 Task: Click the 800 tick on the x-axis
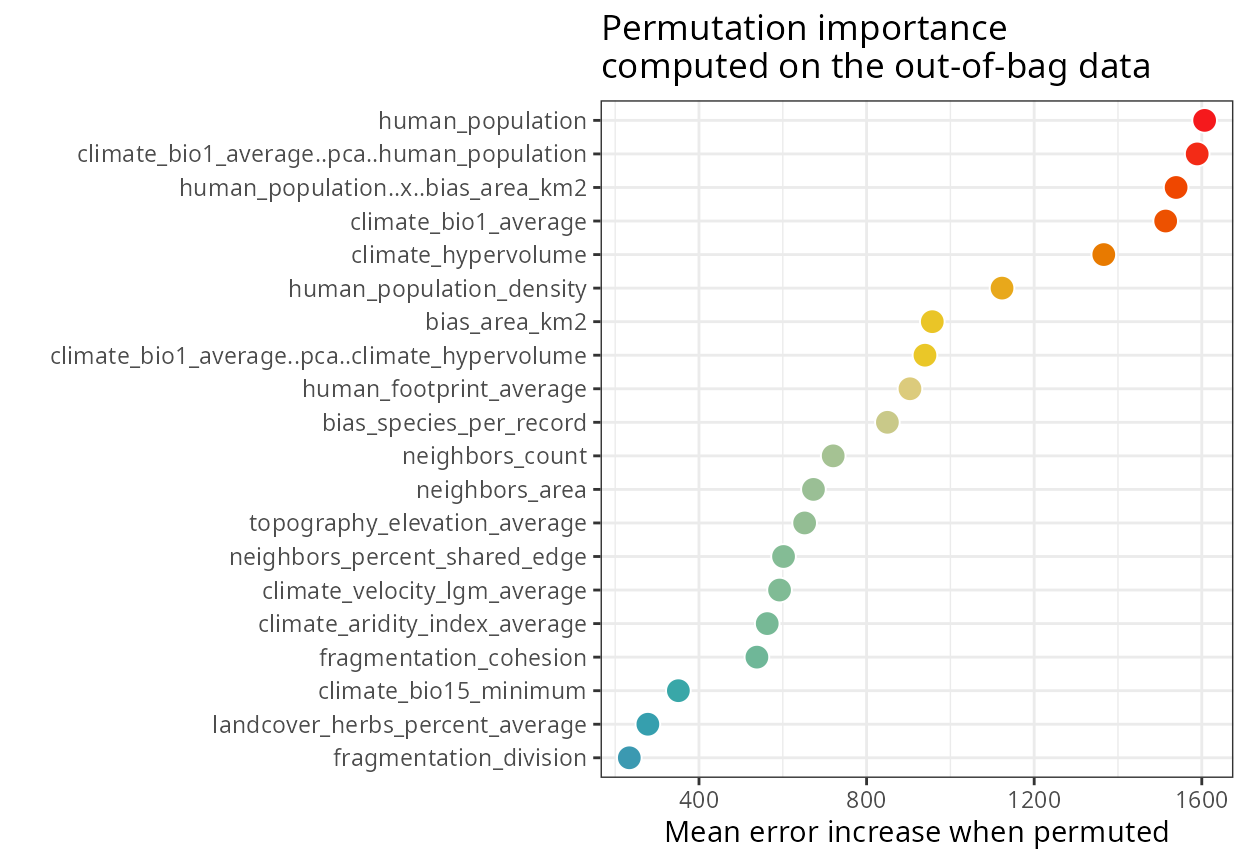(867, 800)
